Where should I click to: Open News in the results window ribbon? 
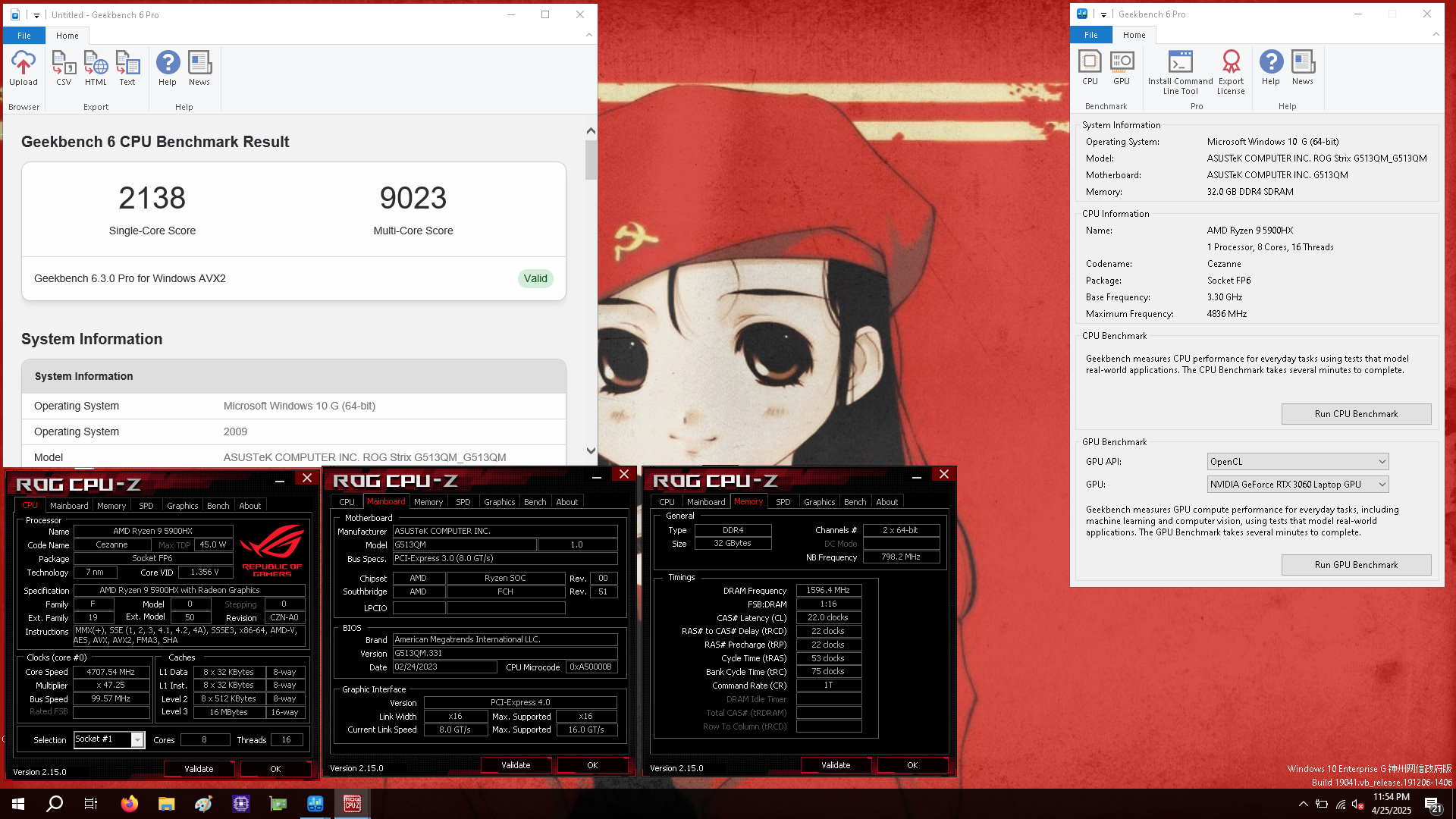(199, 68)
